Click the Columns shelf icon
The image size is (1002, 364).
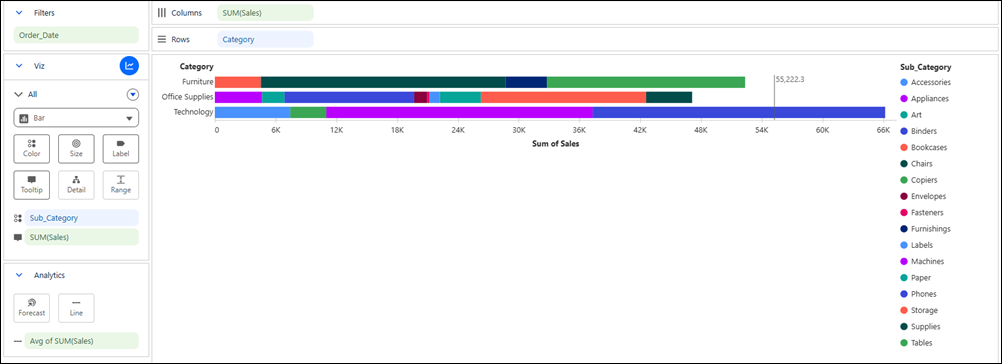[x=162, y=13]
